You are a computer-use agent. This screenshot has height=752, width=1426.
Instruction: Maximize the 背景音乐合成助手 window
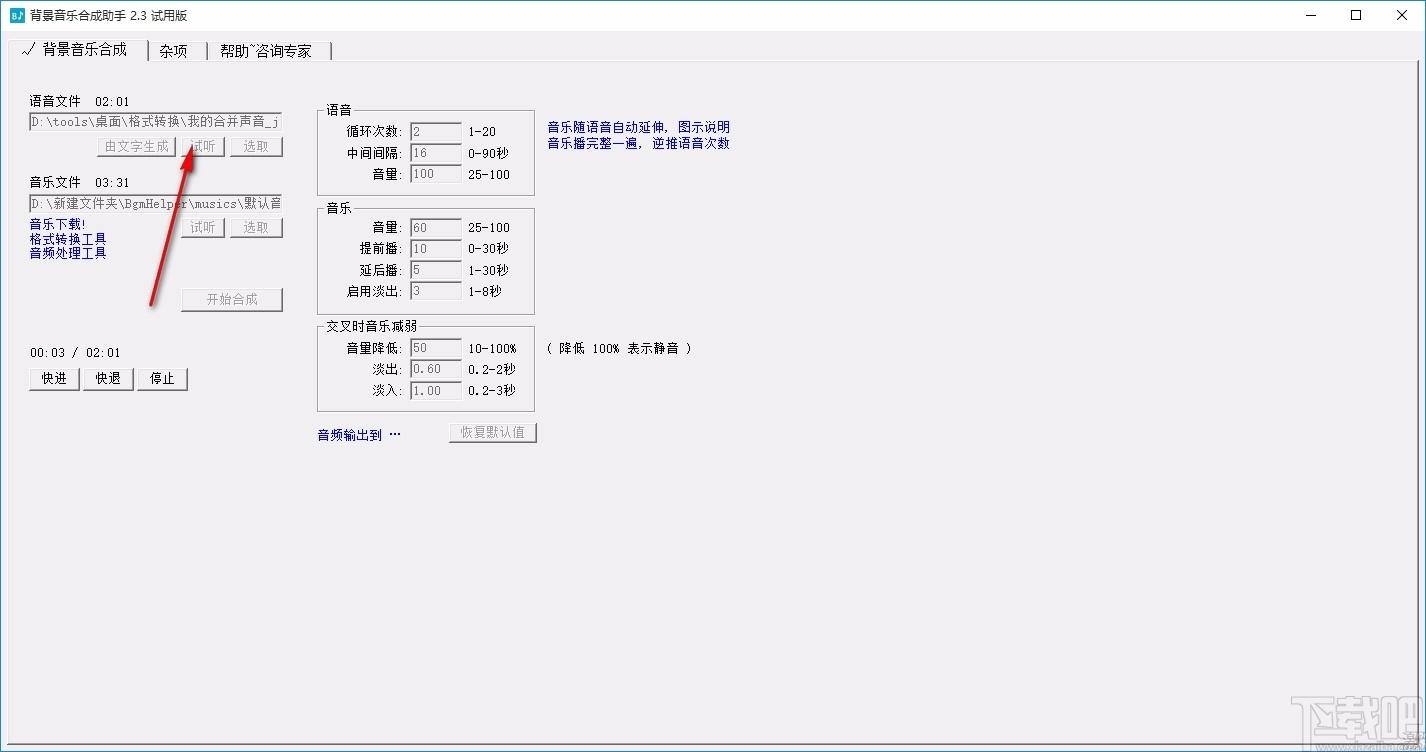click(1356, 15)
